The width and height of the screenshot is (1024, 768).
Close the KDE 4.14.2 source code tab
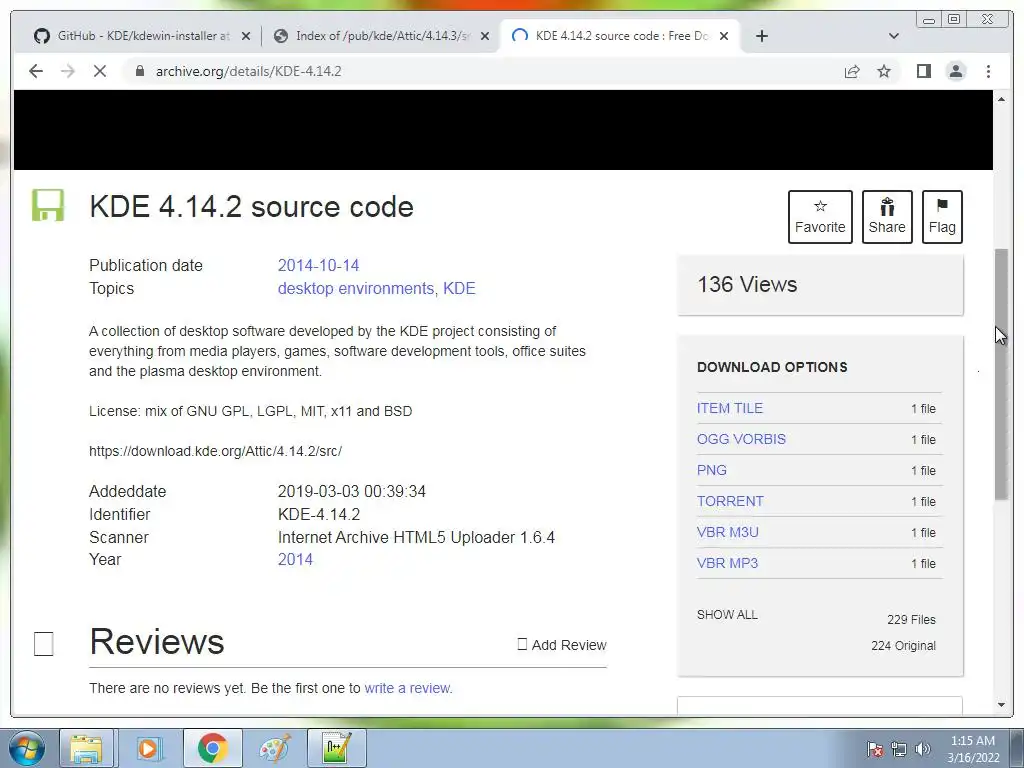click(x=724, y=36)
